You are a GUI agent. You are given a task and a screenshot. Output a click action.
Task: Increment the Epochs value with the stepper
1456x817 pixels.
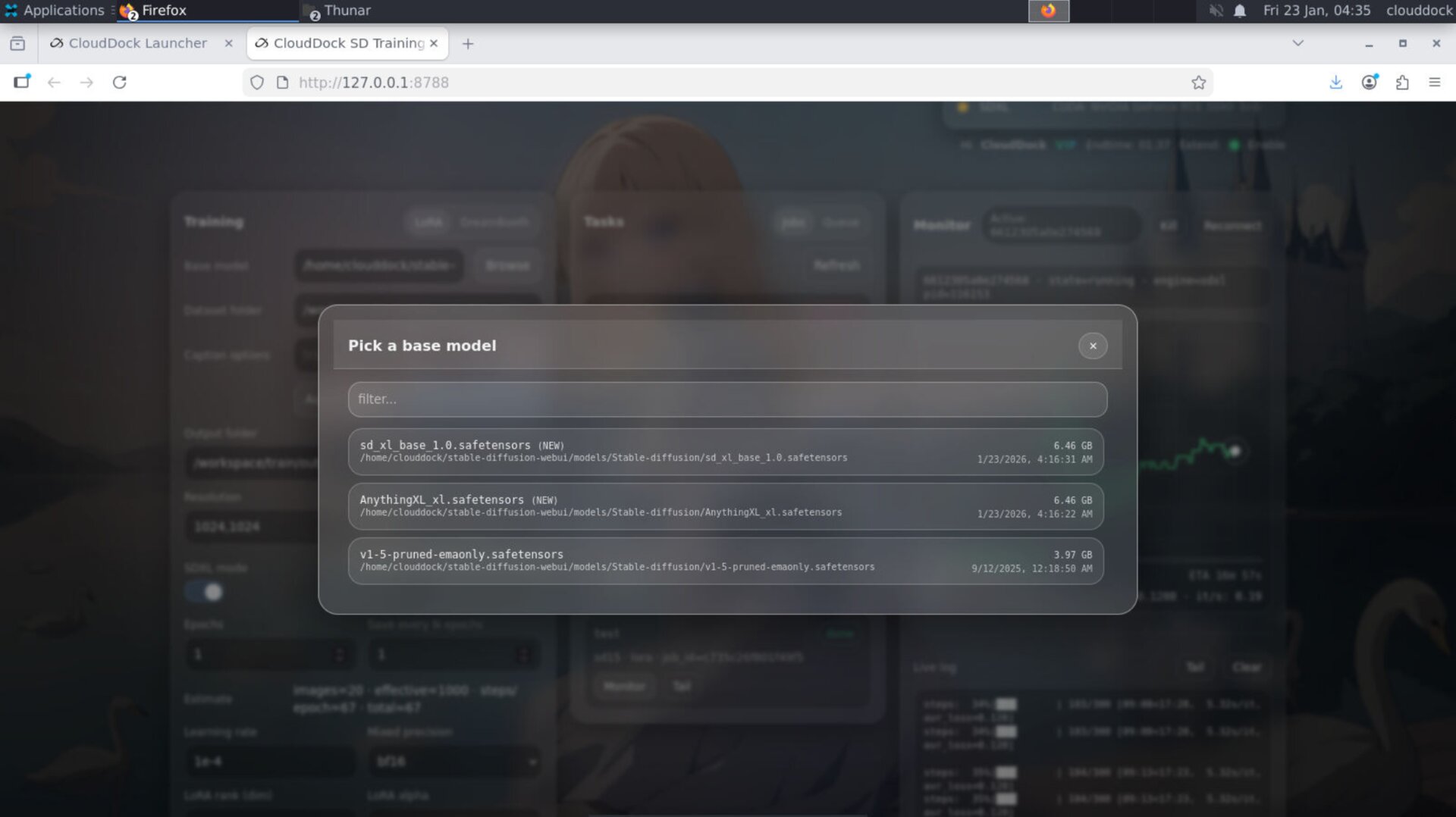coord(339,650)
